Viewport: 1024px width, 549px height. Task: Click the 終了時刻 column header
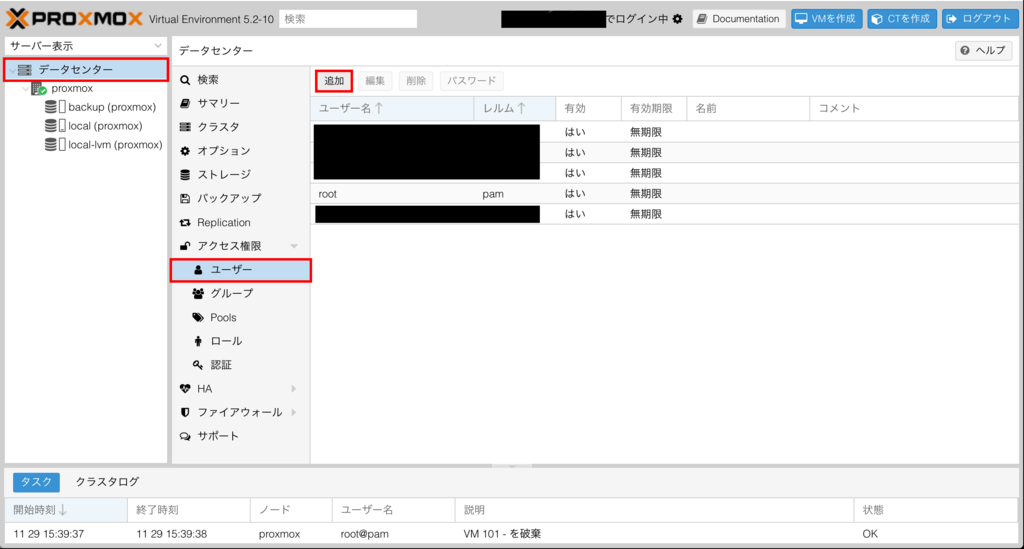point(189,510)
